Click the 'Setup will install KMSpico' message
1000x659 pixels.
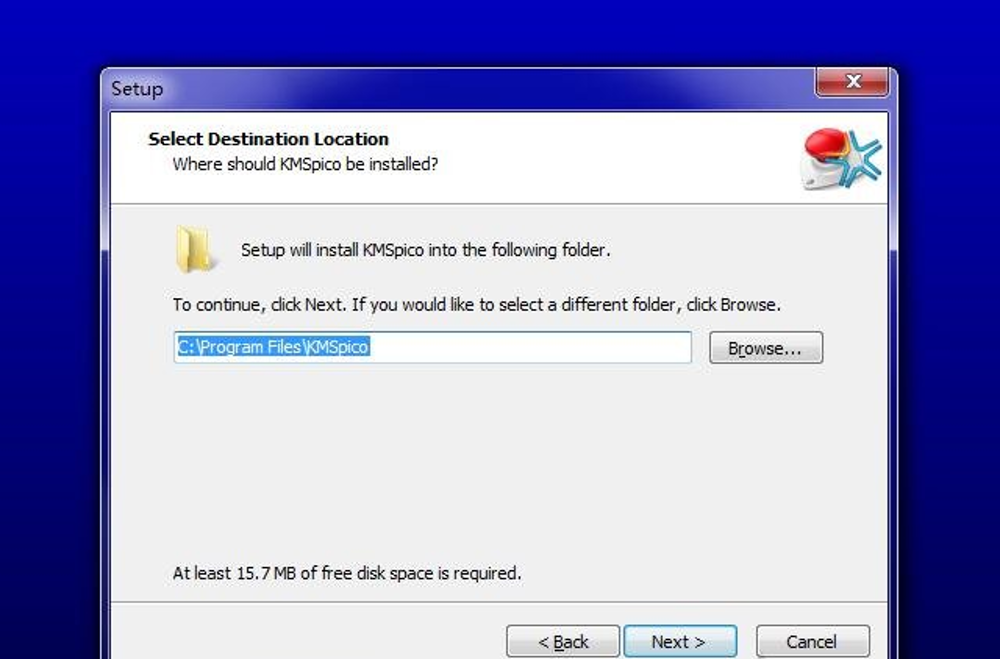pyautogui.click(x=425, y=249)
